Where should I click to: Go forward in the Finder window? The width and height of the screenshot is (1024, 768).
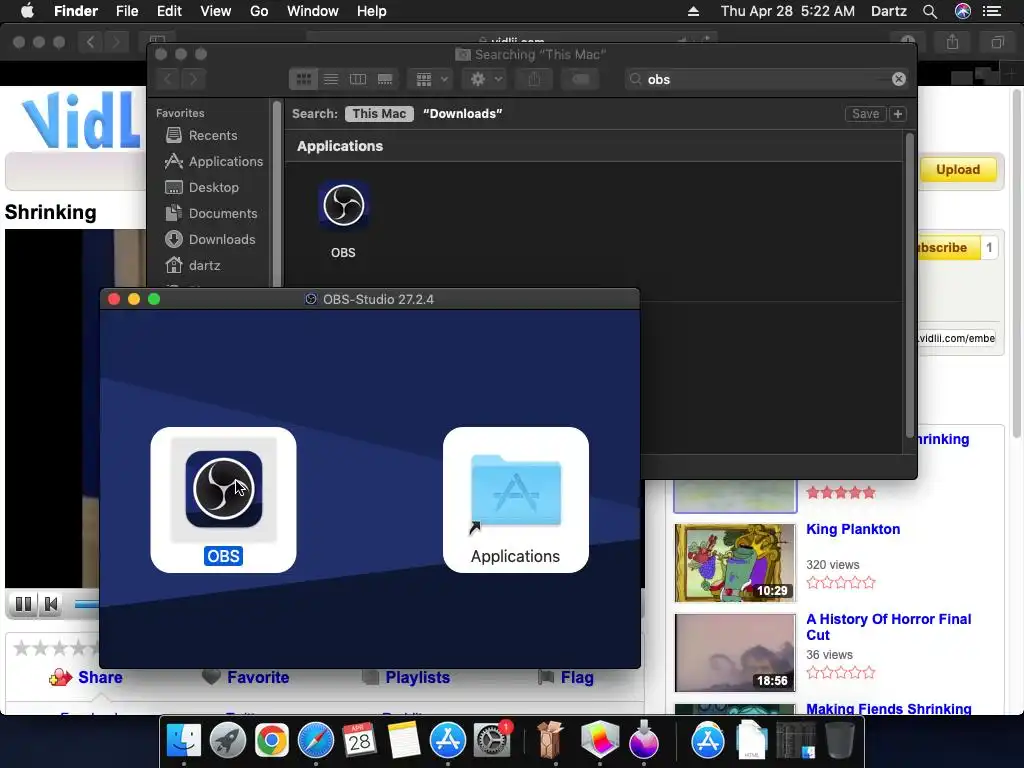click(x=193, y=80)
